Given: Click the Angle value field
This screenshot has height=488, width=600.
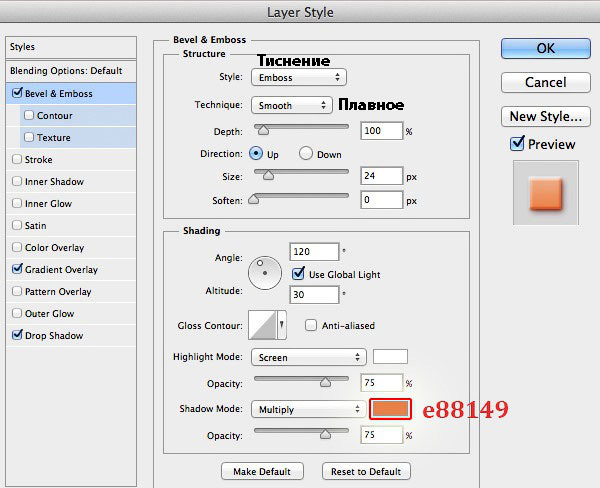Looking at the screenshot, I should (314, 252).
